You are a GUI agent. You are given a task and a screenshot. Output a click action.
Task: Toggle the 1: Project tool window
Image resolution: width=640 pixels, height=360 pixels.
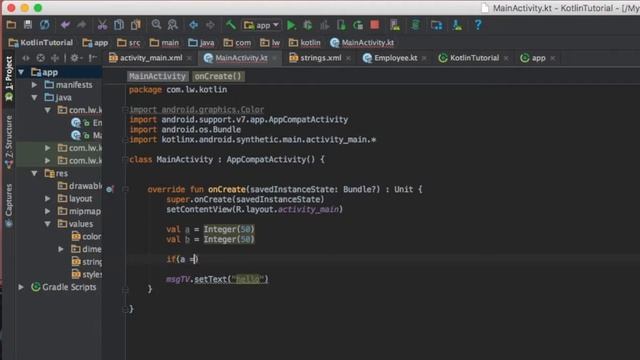coord(9,78)
